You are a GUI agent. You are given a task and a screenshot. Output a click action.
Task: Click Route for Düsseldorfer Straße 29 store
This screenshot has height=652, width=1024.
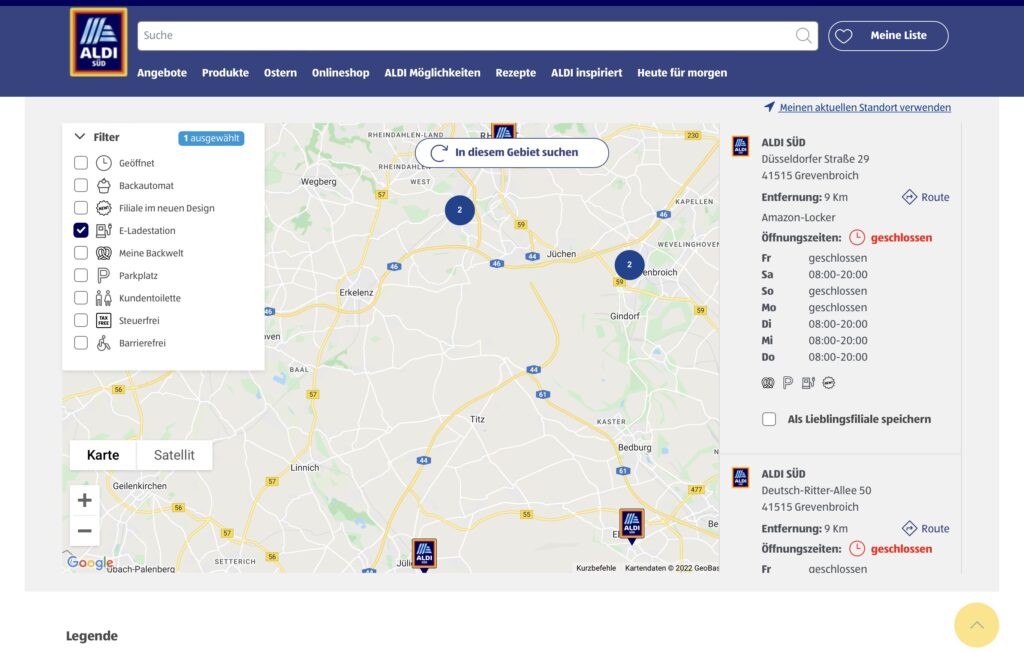[x=926, y=197]
